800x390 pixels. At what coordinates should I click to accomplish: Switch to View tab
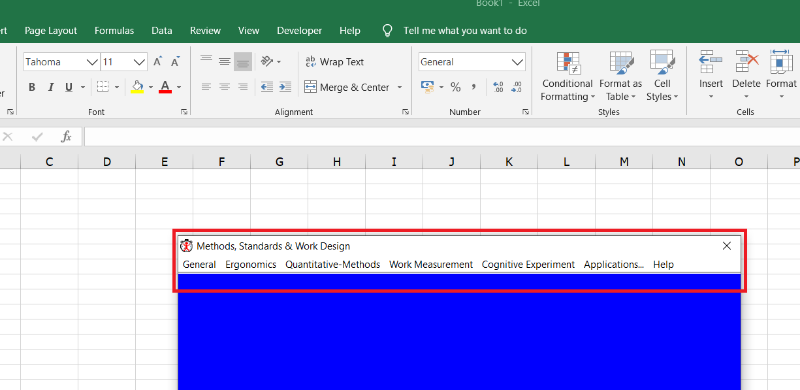tap(248, 31)
